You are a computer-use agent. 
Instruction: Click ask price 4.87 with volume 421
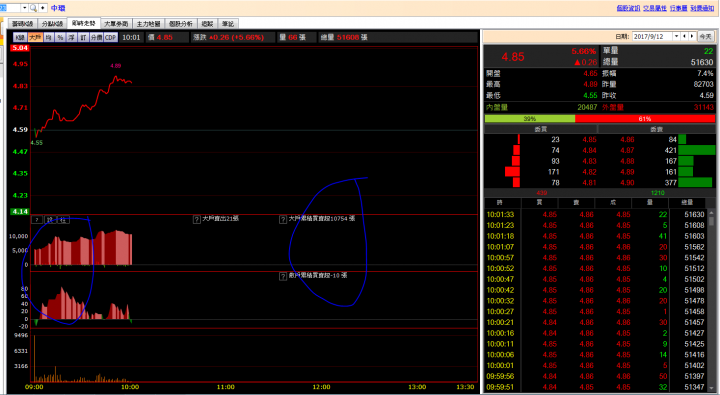(x=627, y=150)
